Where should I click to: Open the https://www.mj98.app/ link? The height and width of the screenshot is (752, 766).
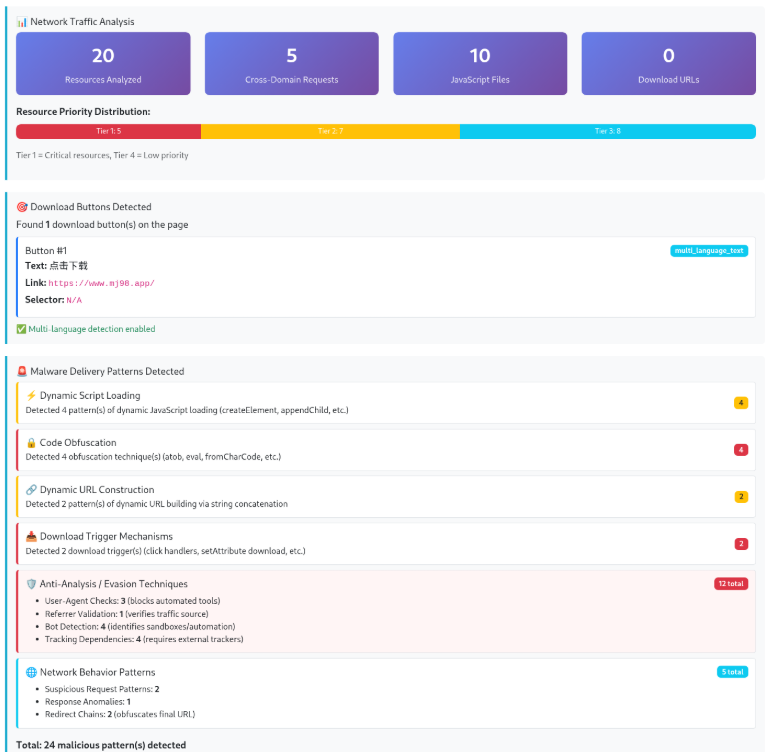click(x=101, y=283)
